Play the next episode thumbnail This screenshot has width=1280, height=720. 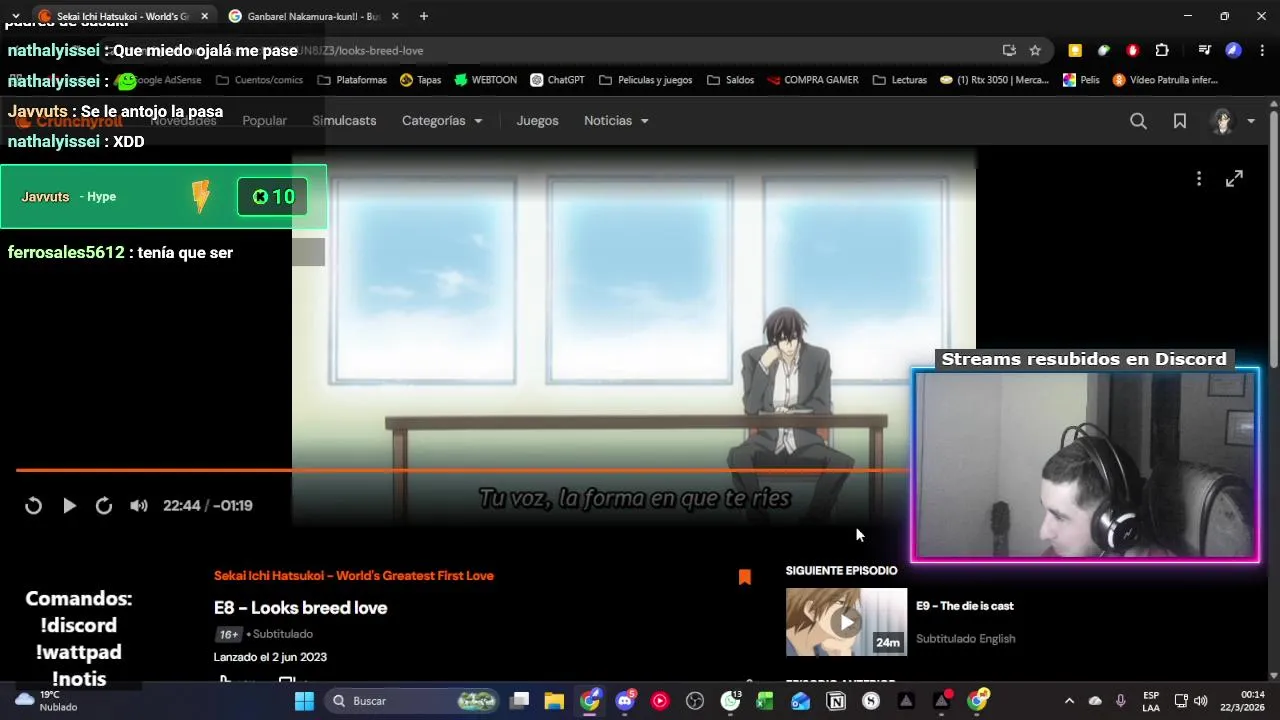click(x=846, y=622)
